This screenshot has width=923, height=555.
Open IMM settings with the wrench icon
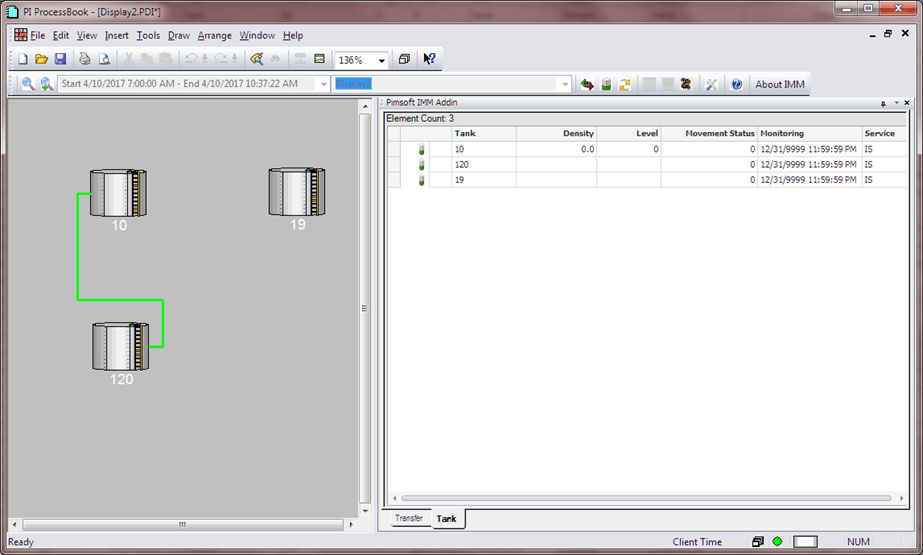click(712, 85)
